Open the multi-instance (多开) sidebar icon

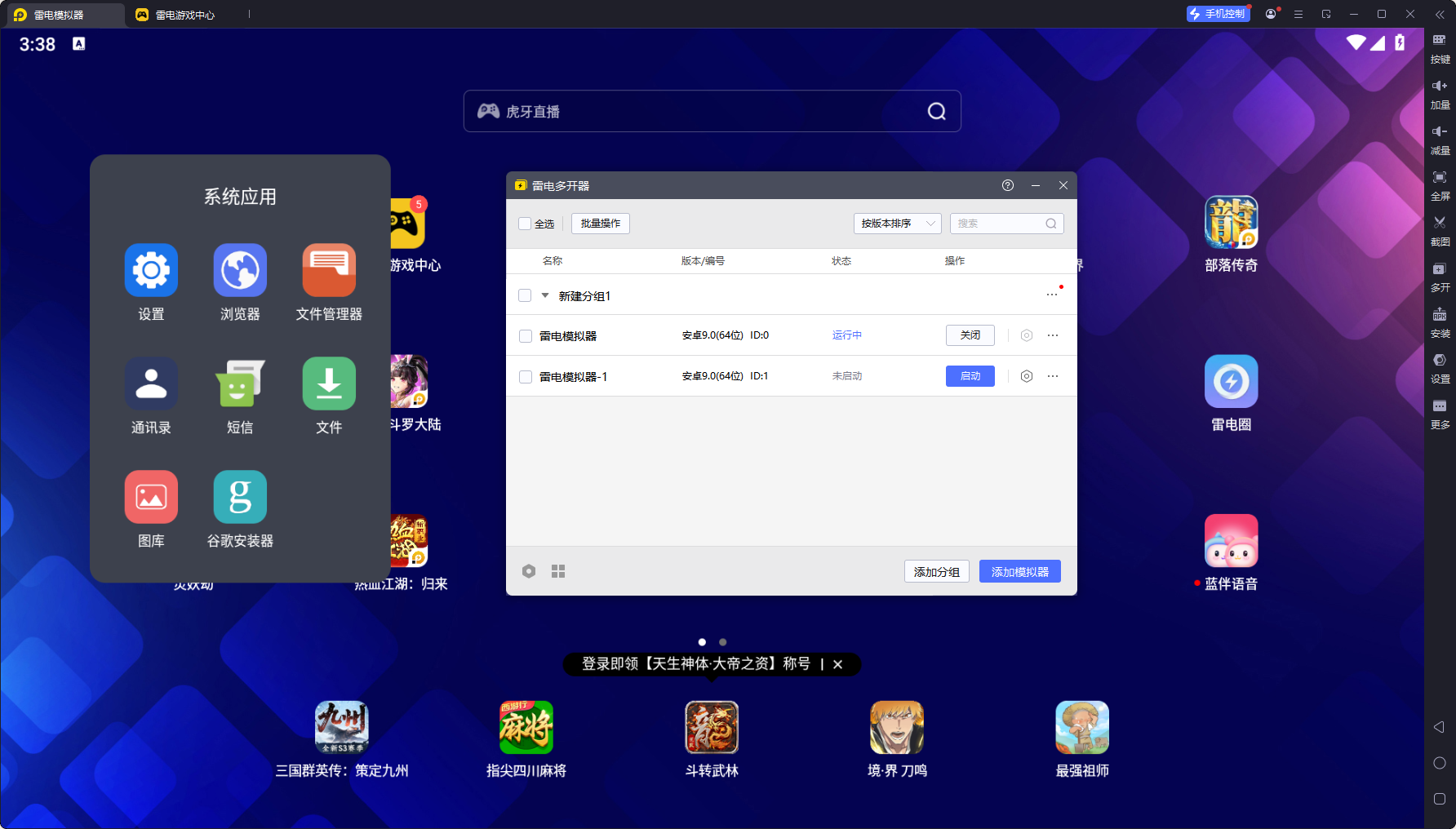click(1440, 269)
